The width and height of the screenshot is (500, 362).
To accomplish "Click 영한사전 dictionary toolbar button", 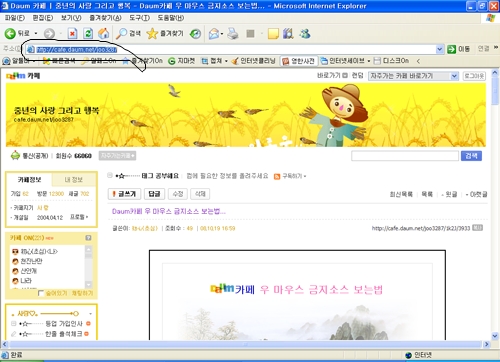I will pos(299,61).
